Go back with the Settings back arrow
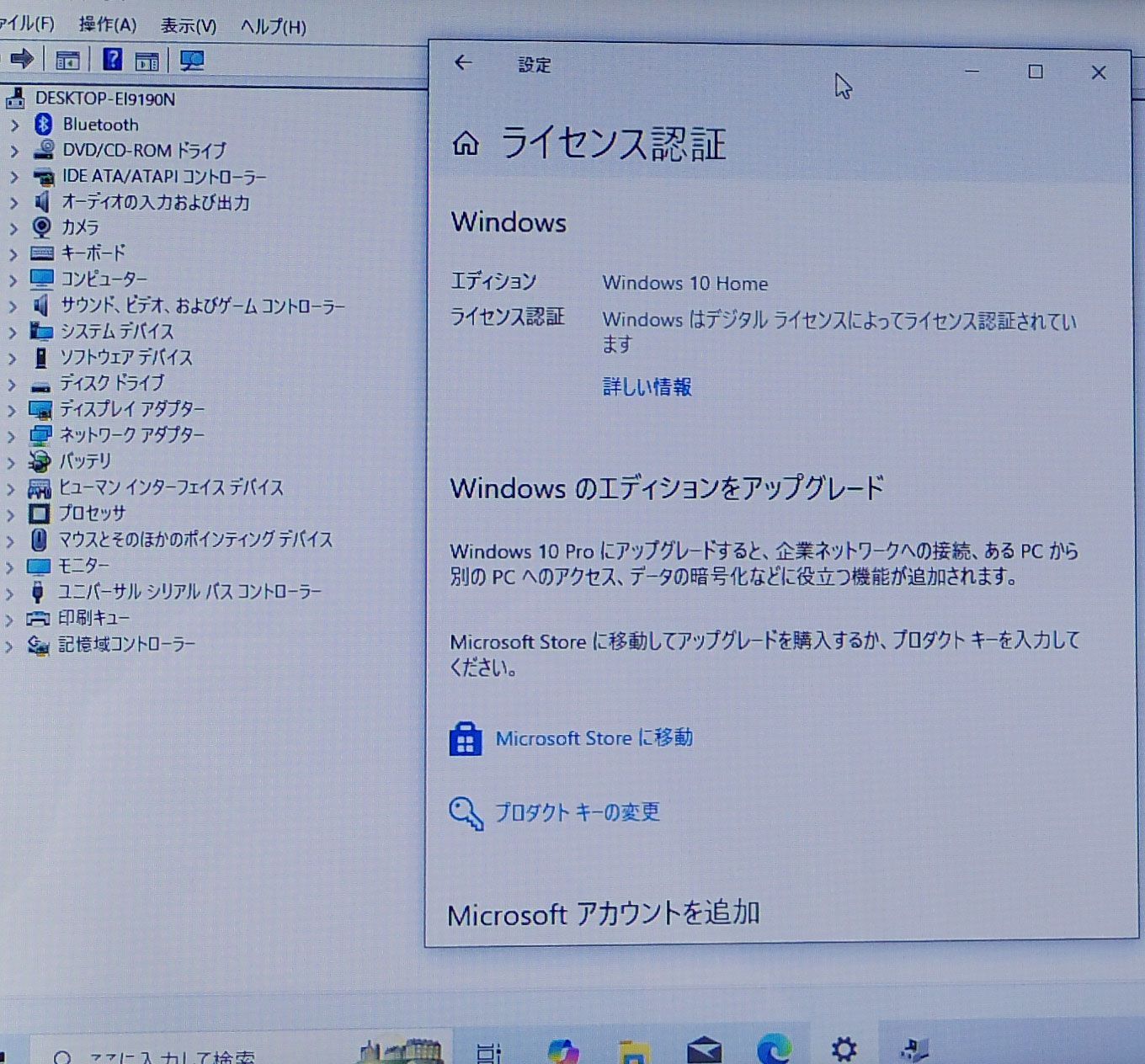1145x1064 pixels. (x=463, y=62)
